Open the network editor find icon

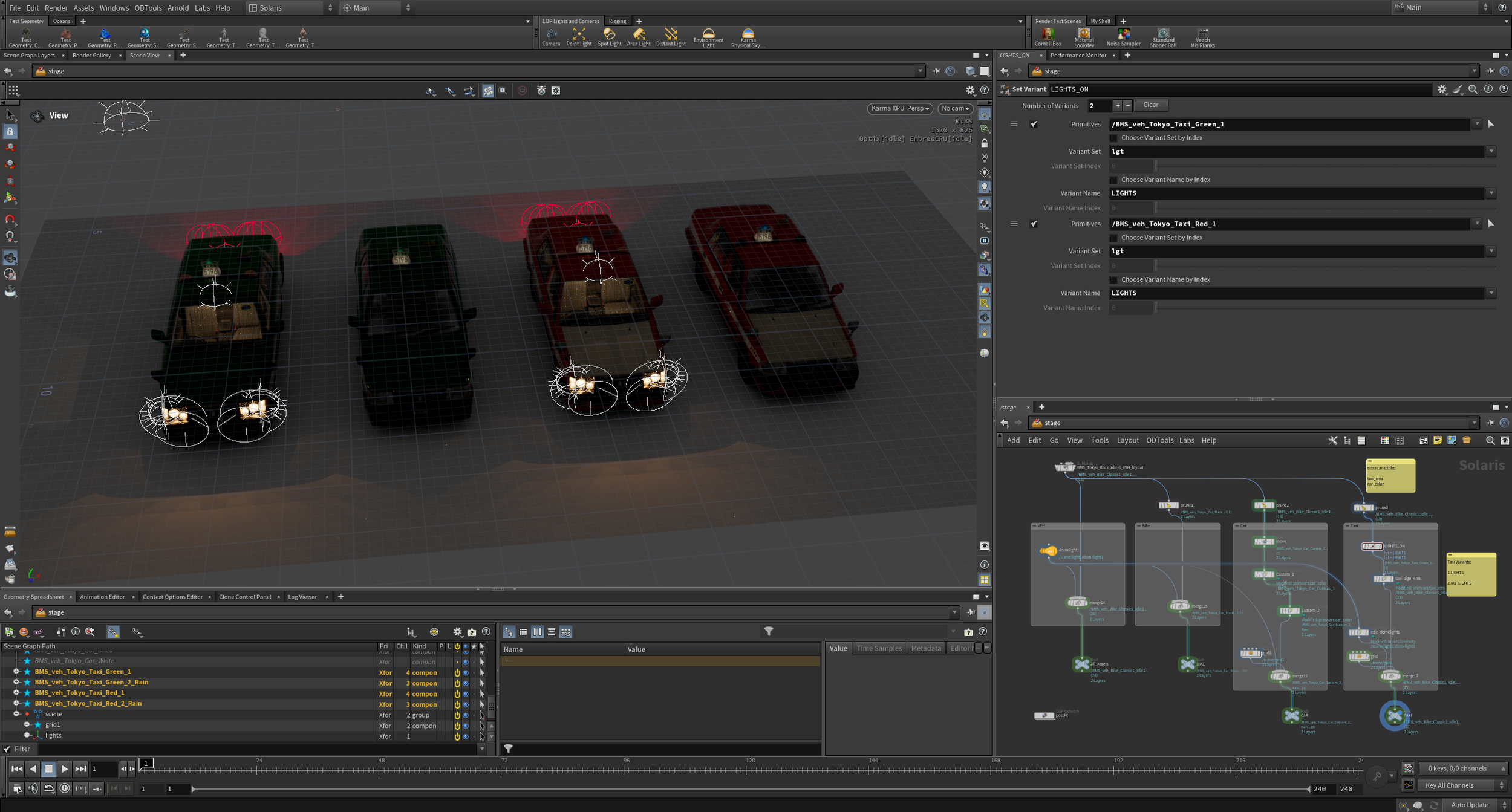pyautogui.click(x=1490, y=440)
